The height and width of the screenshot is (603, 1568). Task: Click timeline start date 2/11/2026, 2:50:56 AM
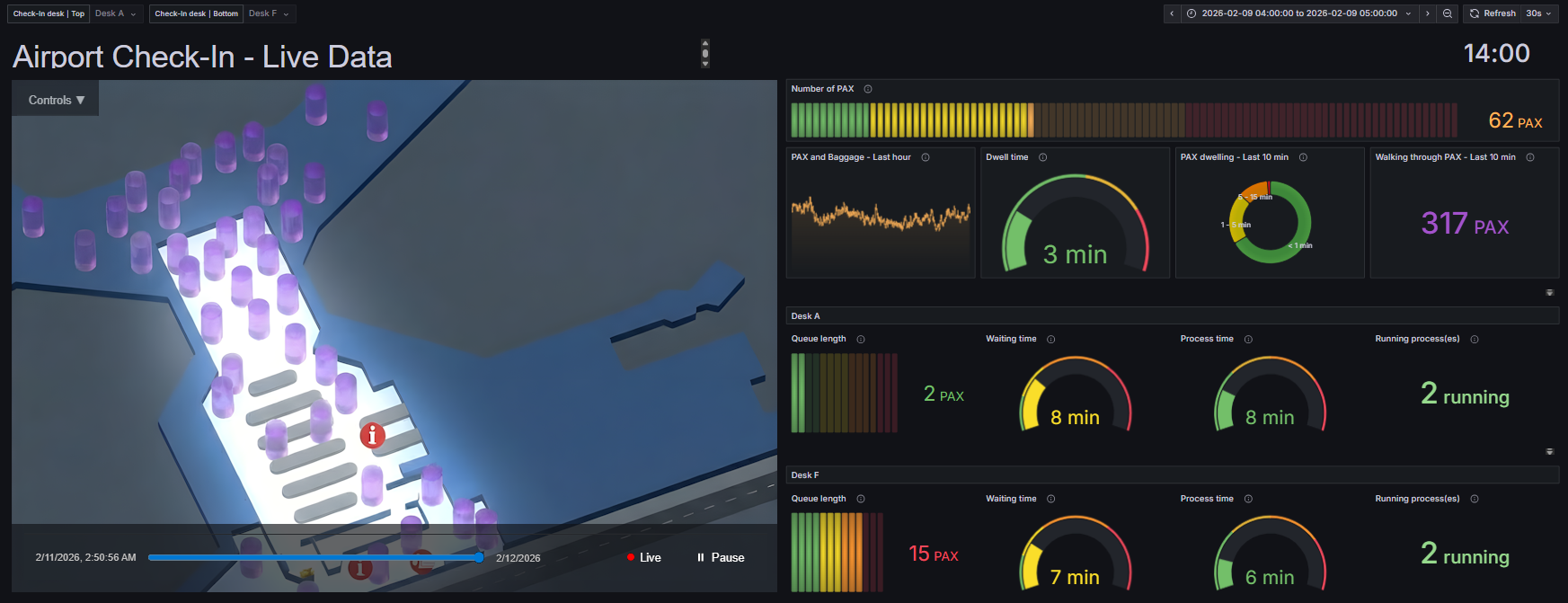point(86,558)
